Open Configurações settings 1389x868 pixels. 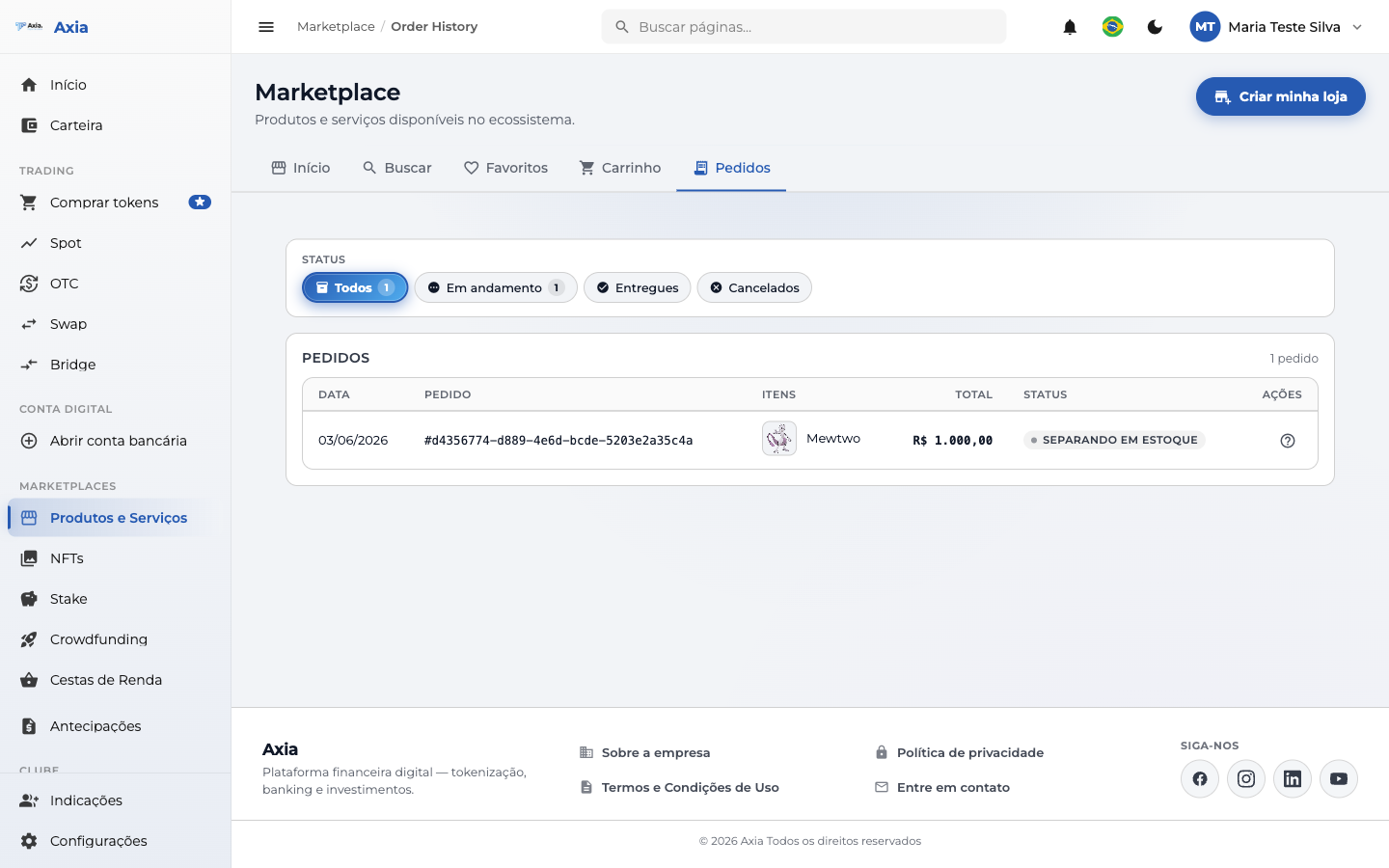116,841
